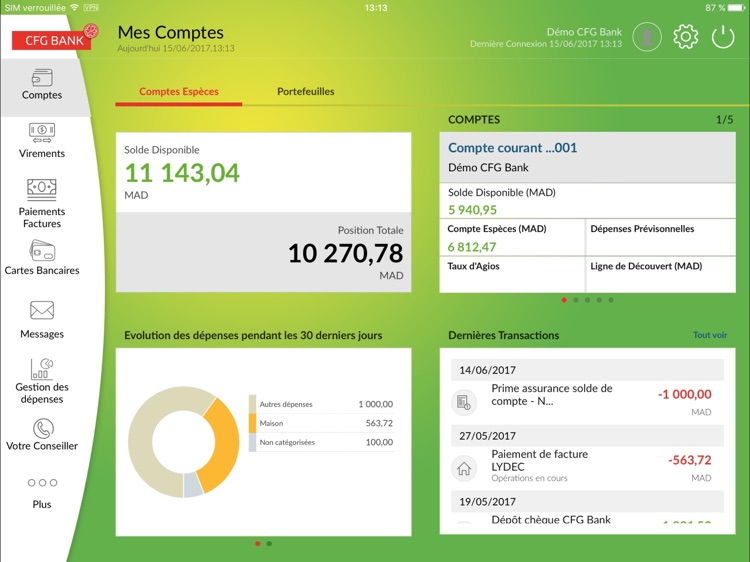Open settings gear icon

coord(685,36)
